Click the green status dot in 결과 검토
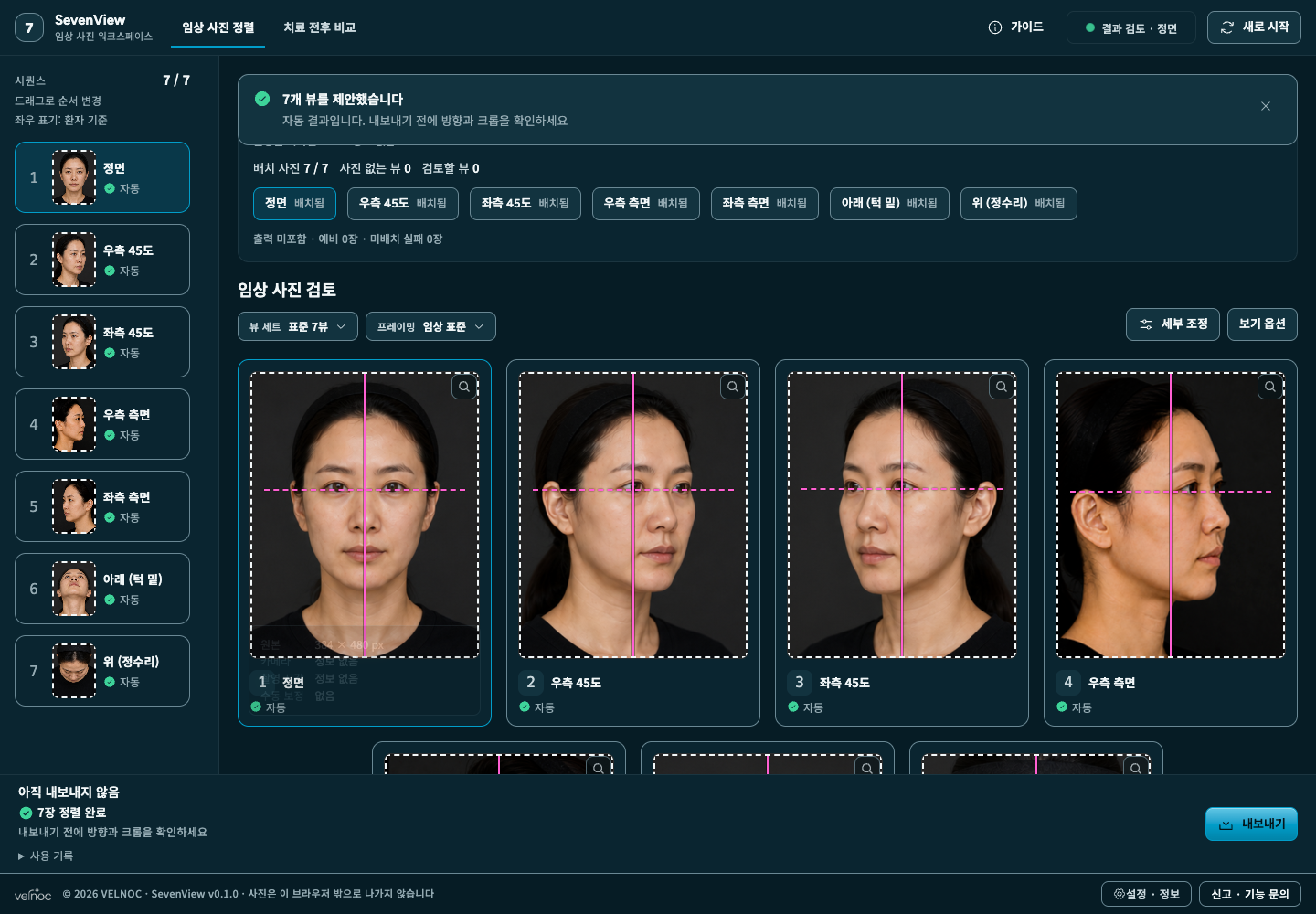1316x914 pixels. click(x=1089, y=27)
